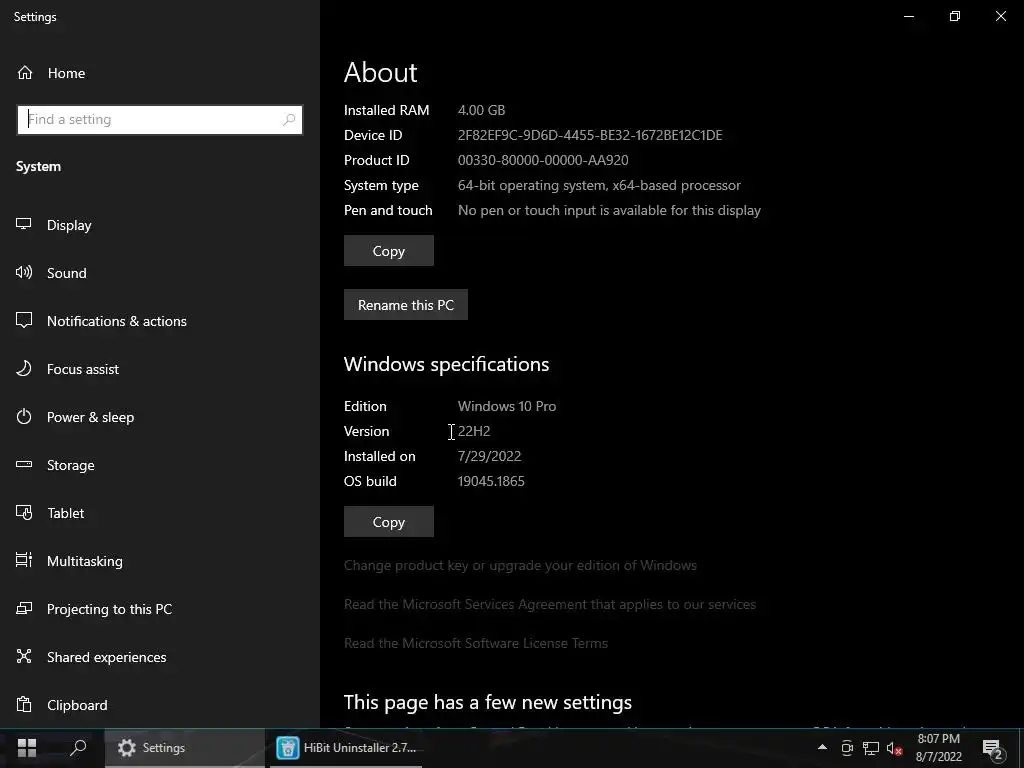Click the Device ID value text
This screenshot has width=1024, height=768.
[590, 135]
